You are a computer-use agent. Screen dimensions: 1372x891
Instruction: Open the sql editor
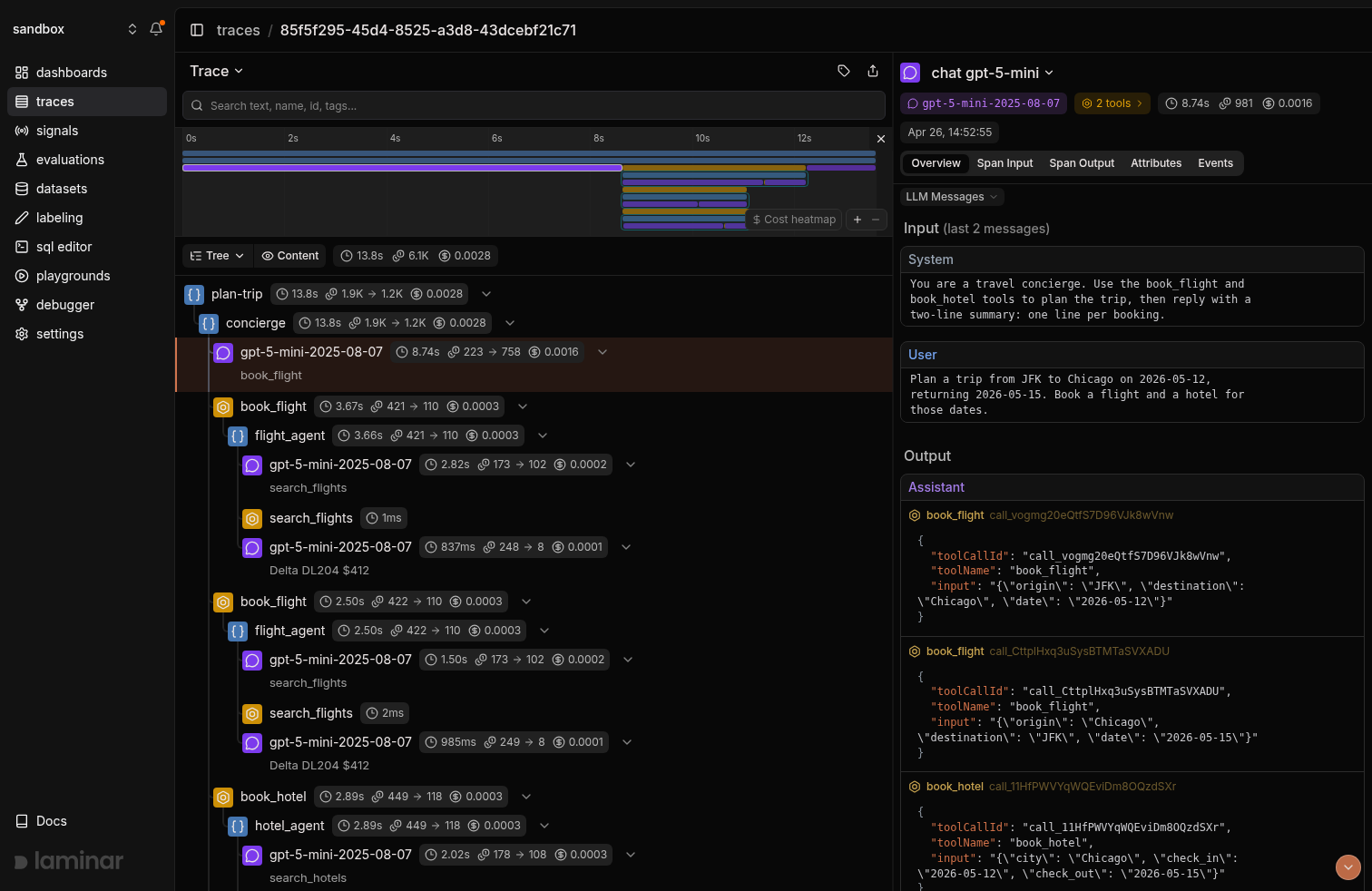pyautogui.click(x=87, y=247)
